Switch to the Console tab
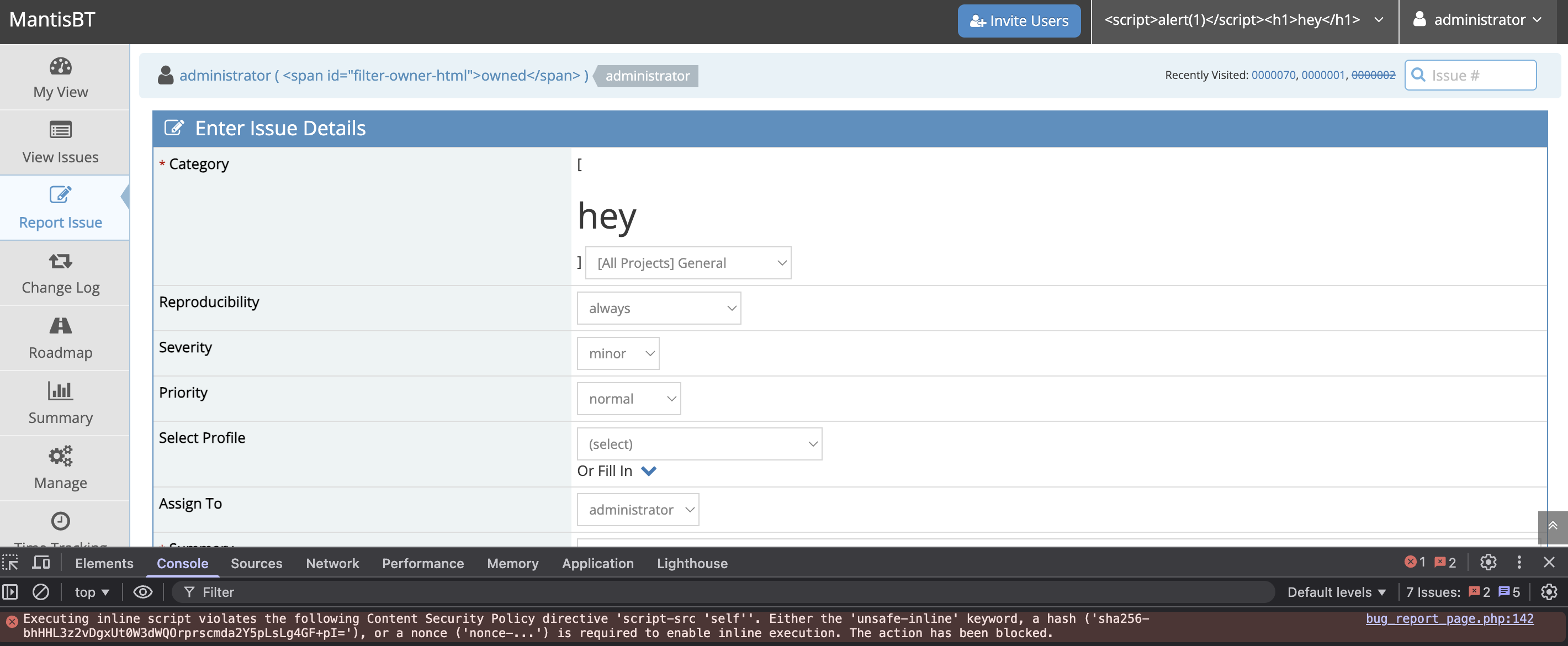Image resolution: width=1568 pixels, height=646 pixels. pyautogui.click(x=183, y=563)
